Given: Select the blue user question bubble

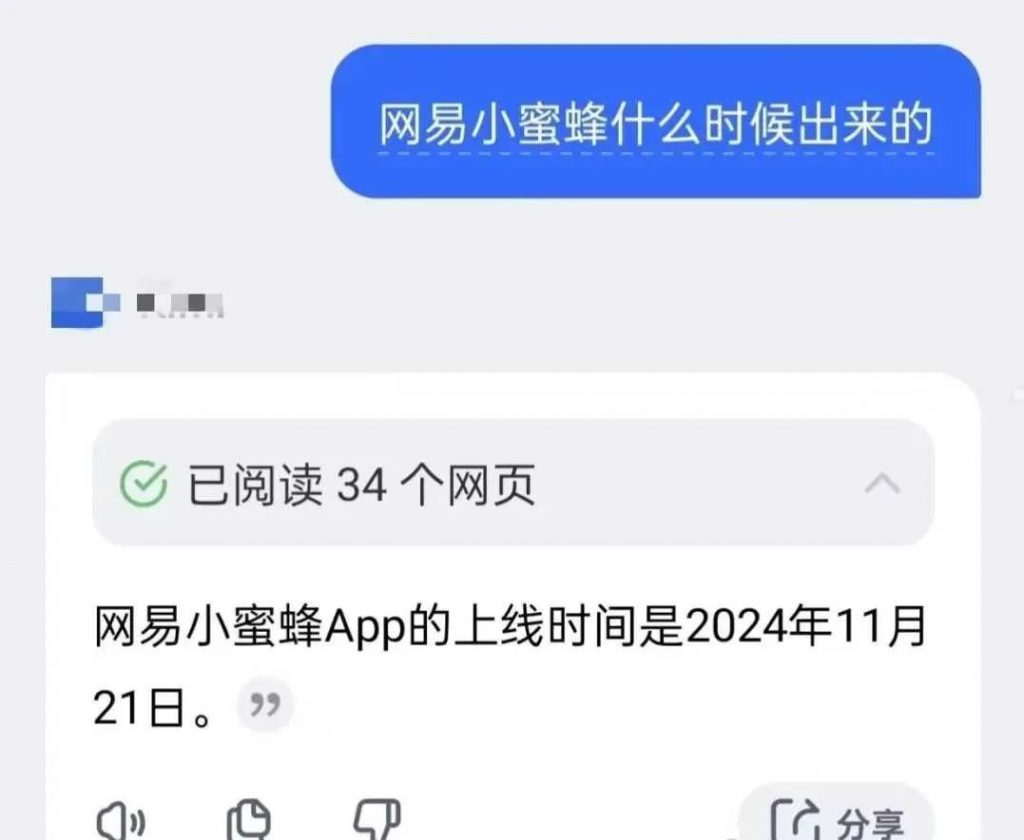Looking at the screenshot, I should pos(656,121).
